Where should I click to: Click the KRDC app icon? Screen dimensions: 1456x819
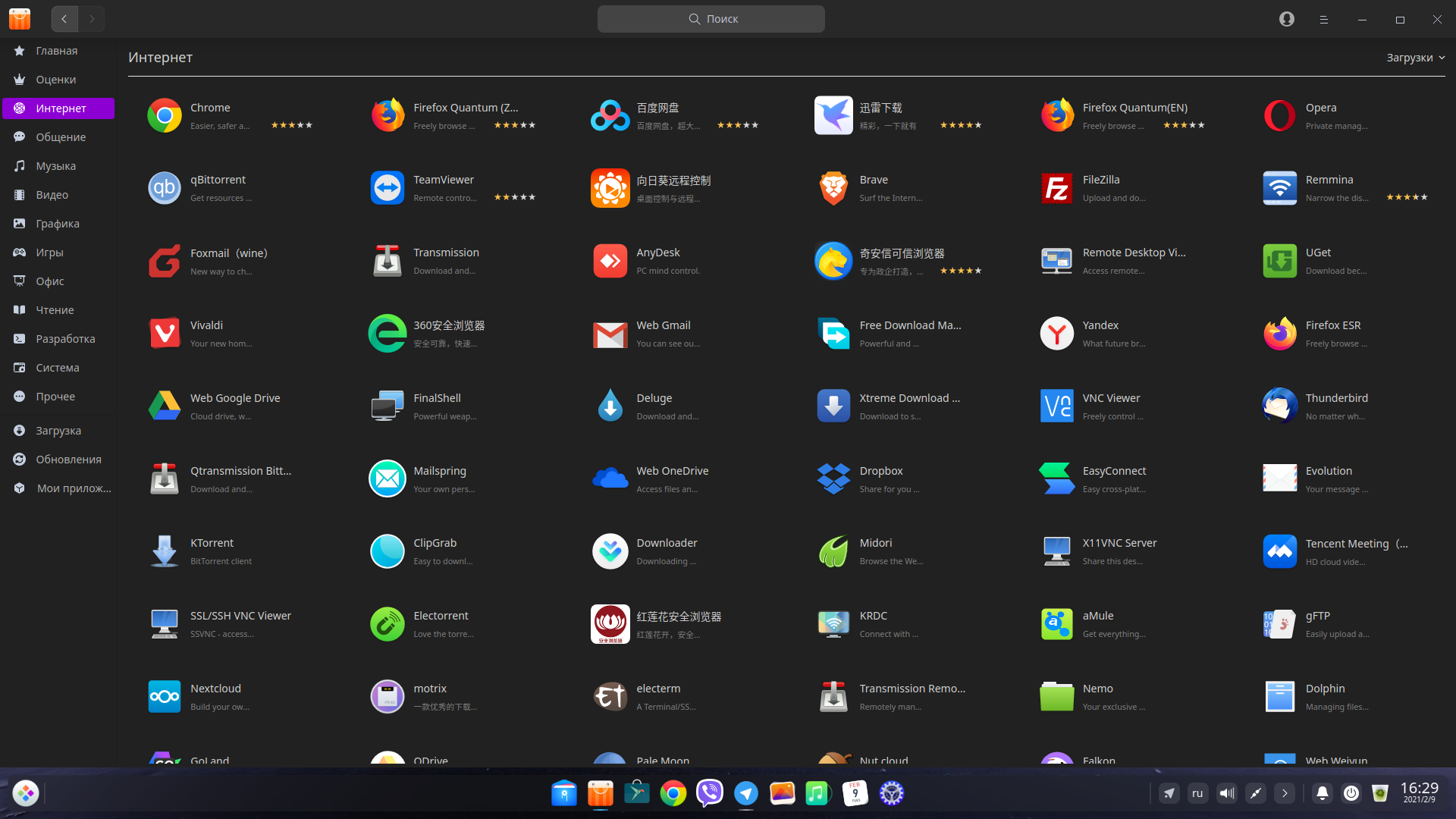coord(833,624)
